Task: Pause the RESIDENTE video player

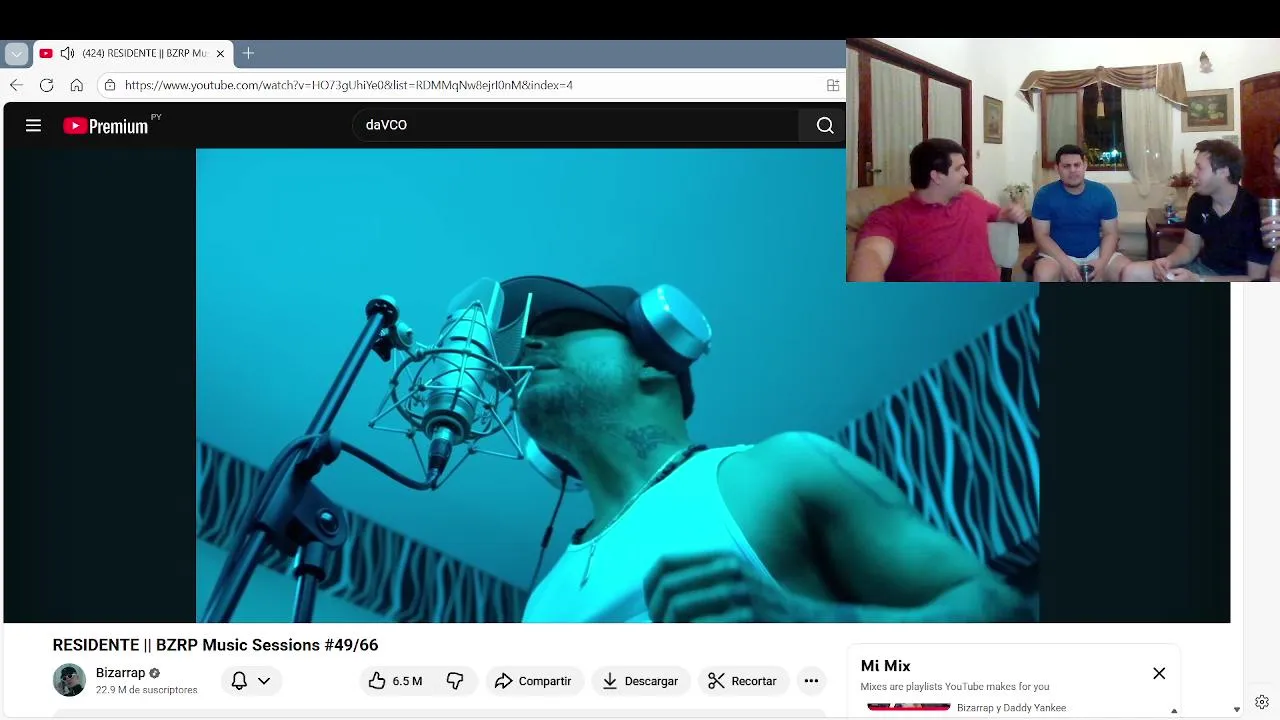Action: [617, 385]
